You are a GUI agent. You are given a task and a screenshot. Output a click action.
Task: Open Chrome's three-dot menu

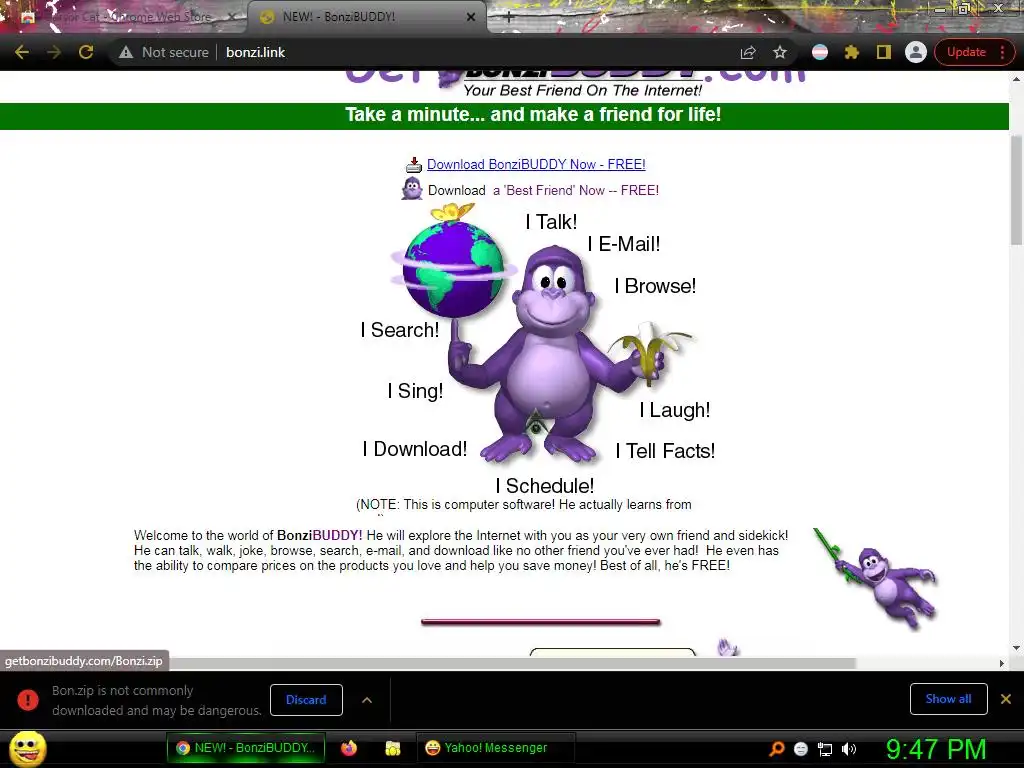tap(1002, 52)
